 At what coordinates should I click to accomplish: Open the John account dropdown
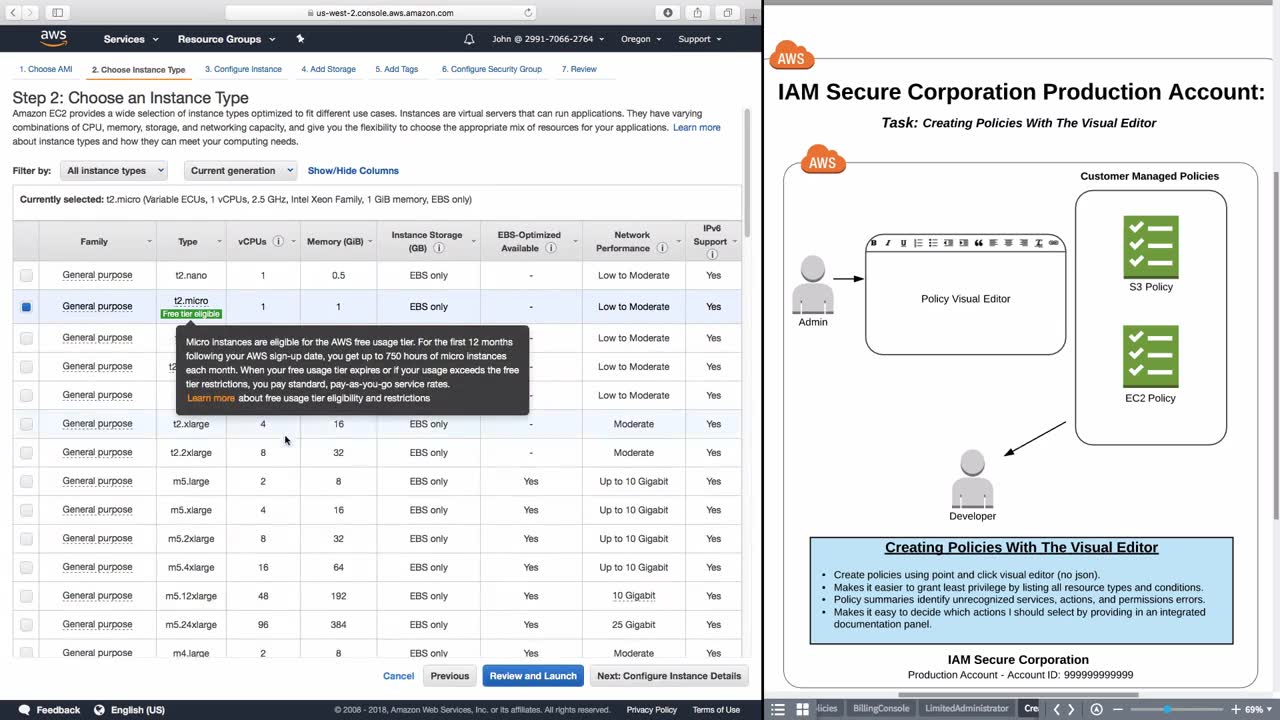[x=548, y=39]
